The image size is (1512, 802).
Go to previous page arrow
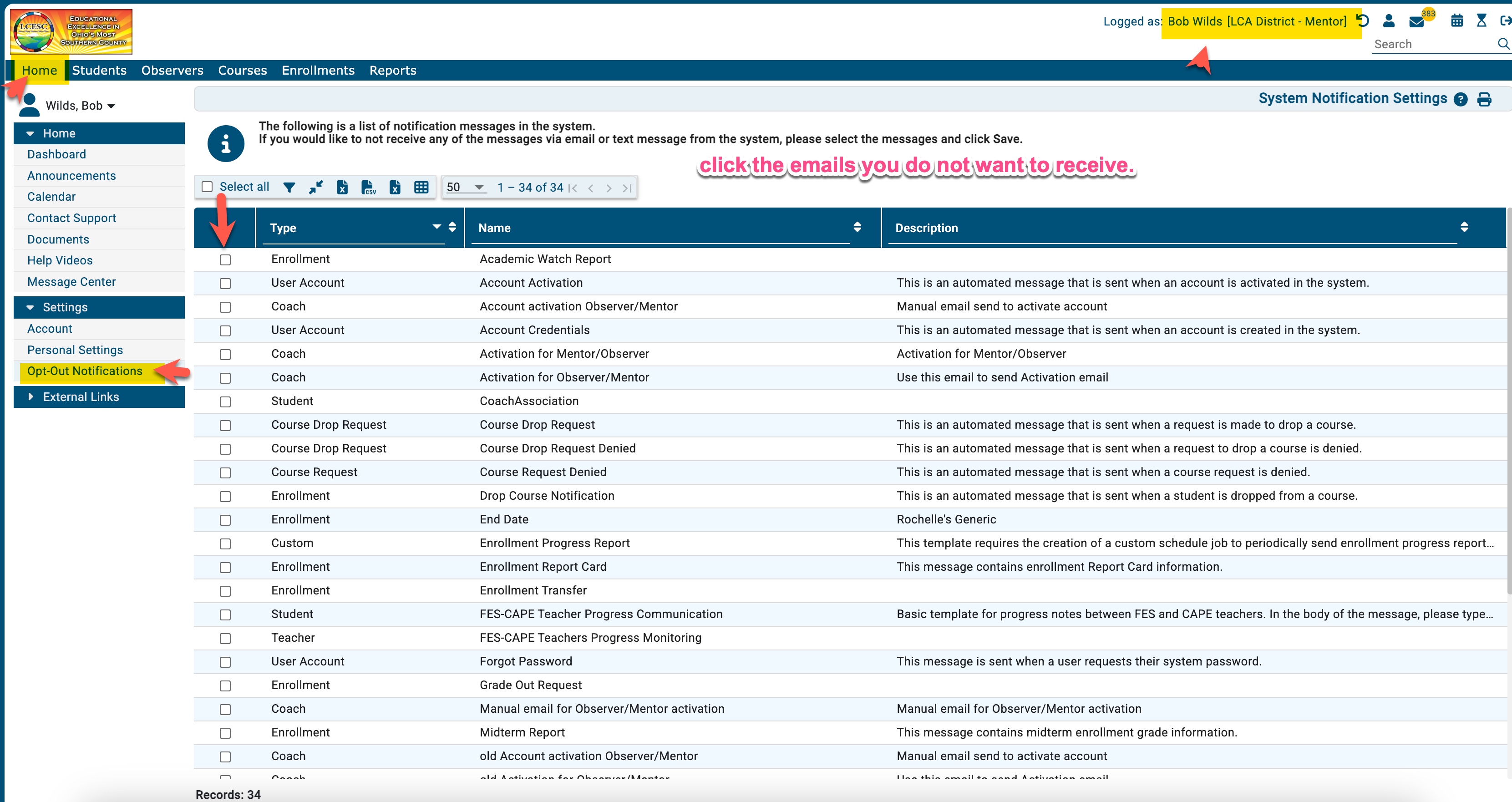coord(591,188)
